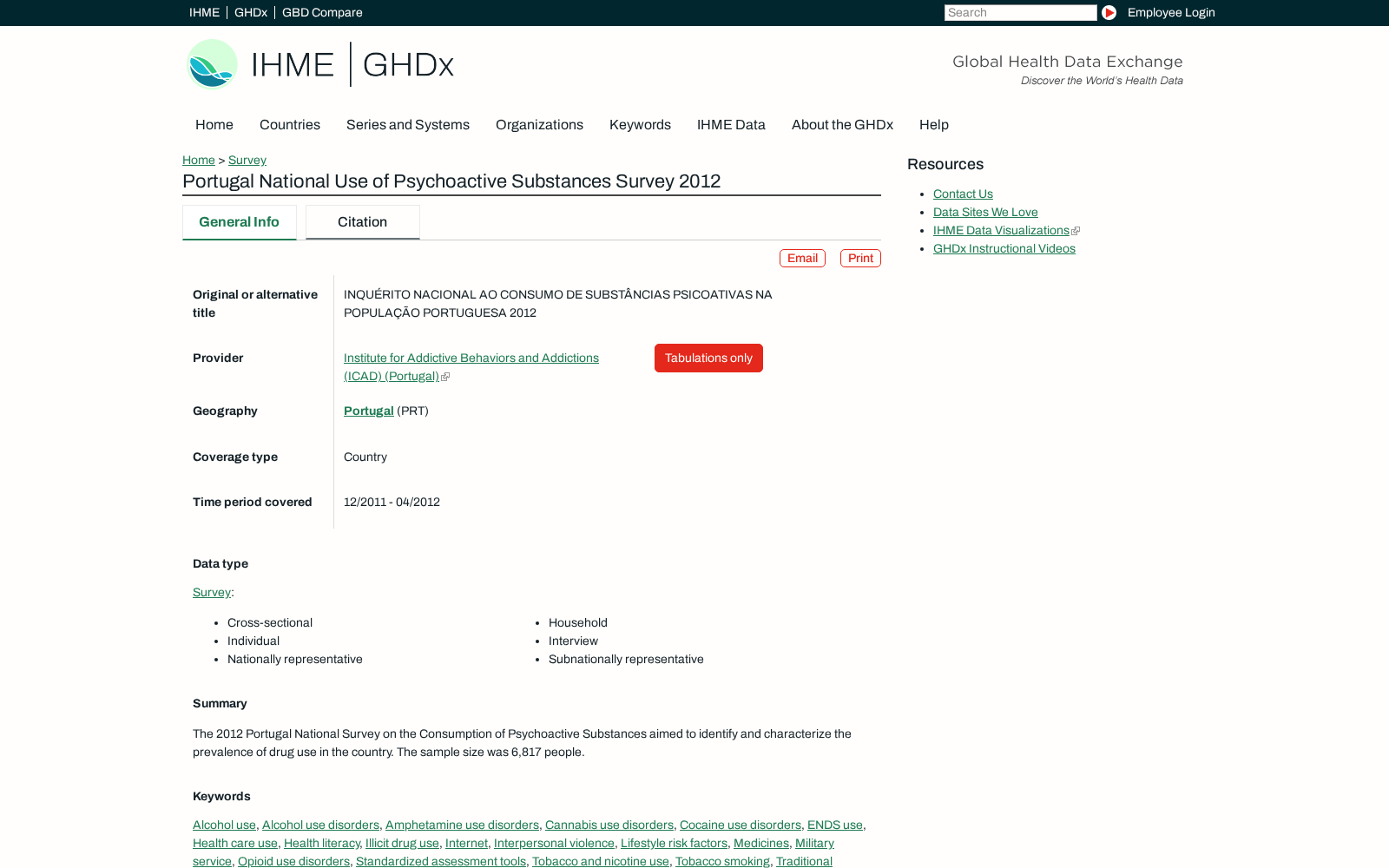
Task: Open Series and Systems menu item
Action: (408, 124)
